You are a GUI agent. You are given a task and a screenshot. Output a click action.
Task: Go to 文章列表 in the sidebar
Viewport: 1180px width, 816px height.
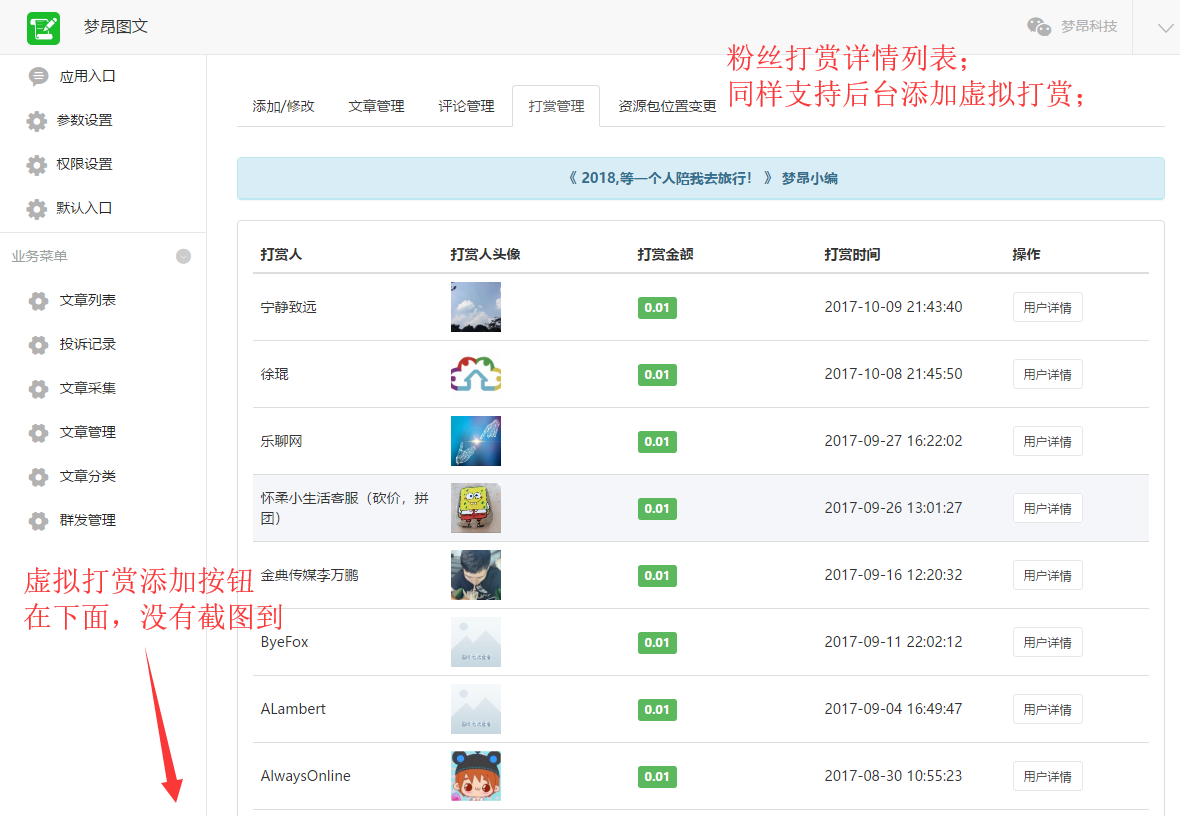[87, 300]
